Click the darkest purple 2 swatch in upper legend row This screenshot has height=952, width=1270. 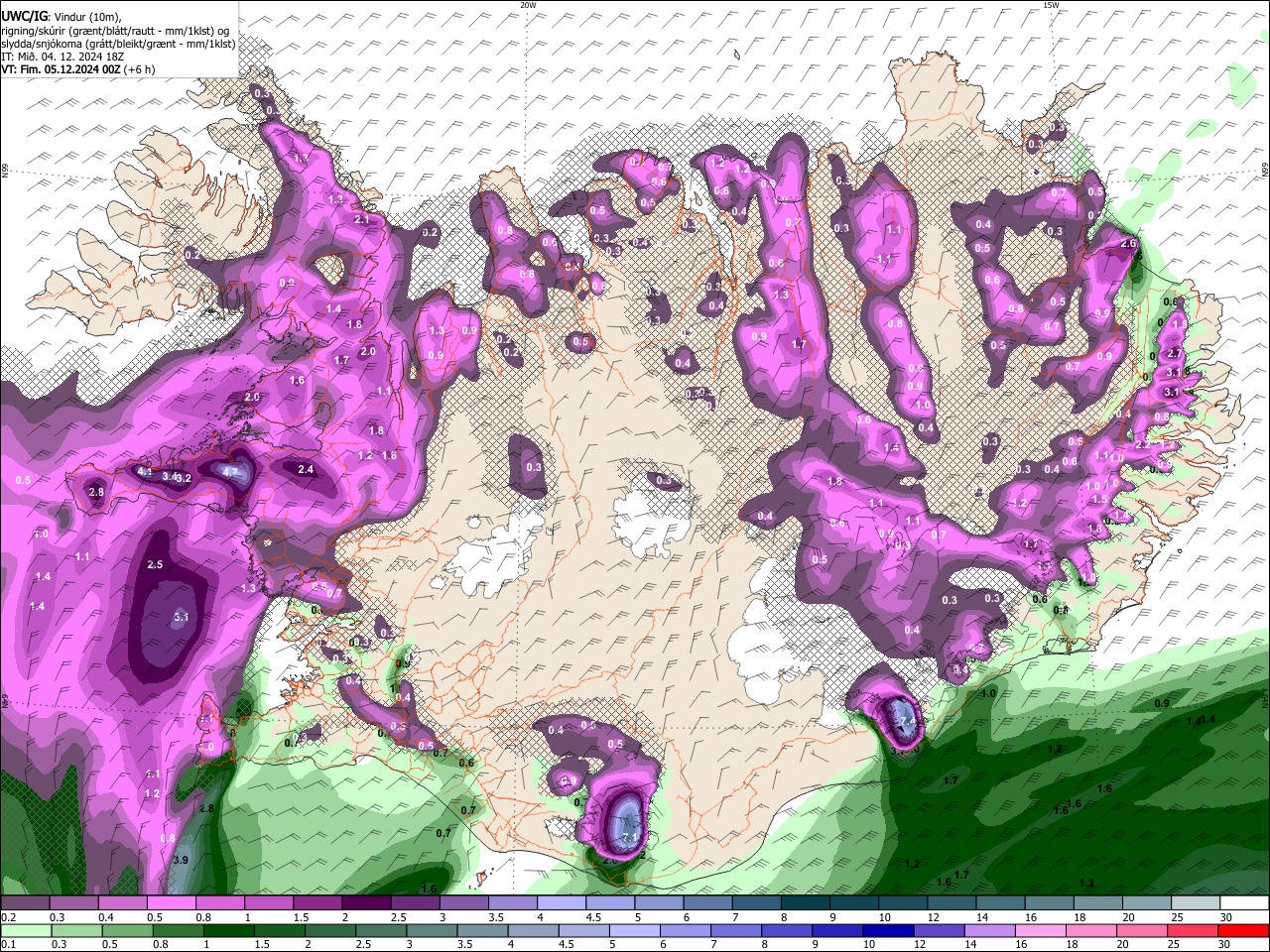click(x=366, y=903)
